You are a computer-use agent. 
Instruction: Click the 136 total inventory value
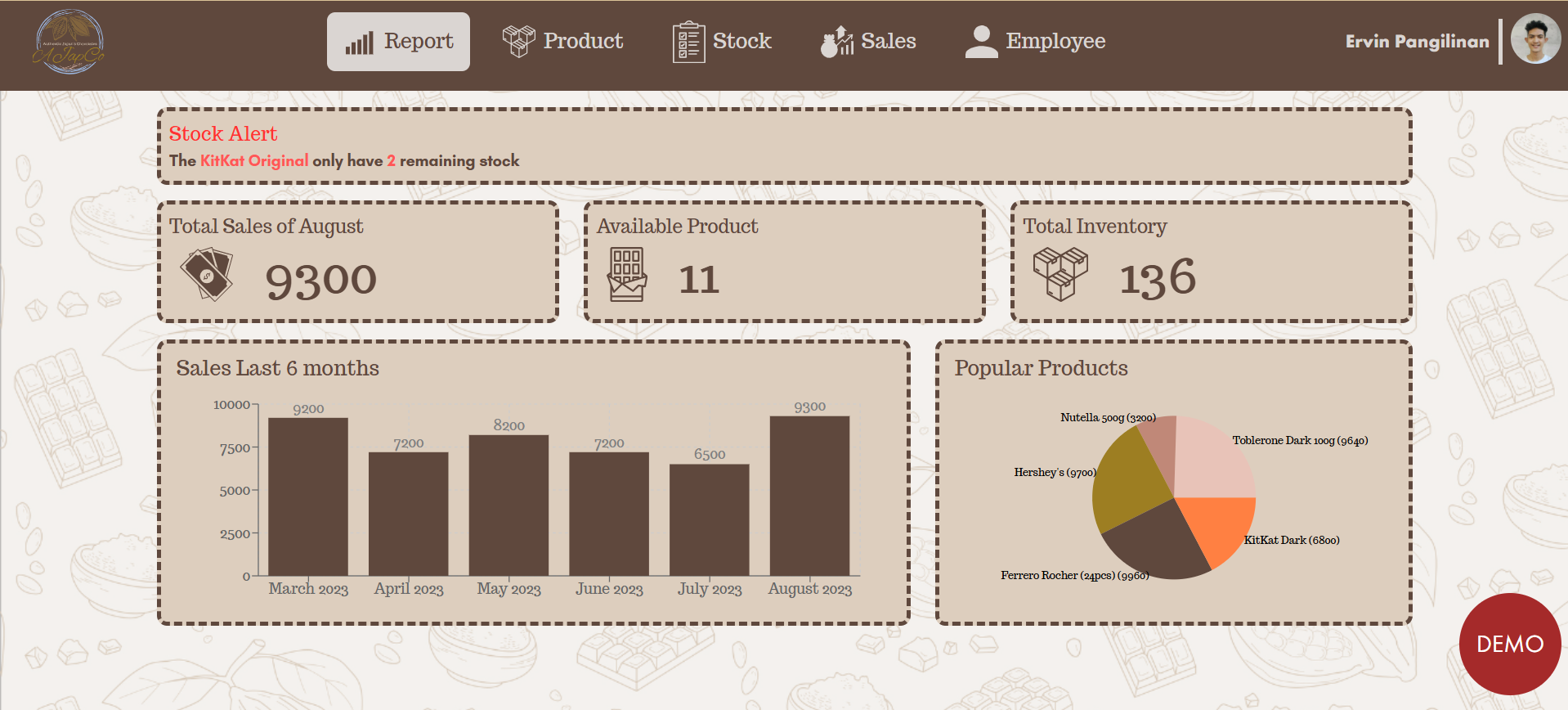1157,277
